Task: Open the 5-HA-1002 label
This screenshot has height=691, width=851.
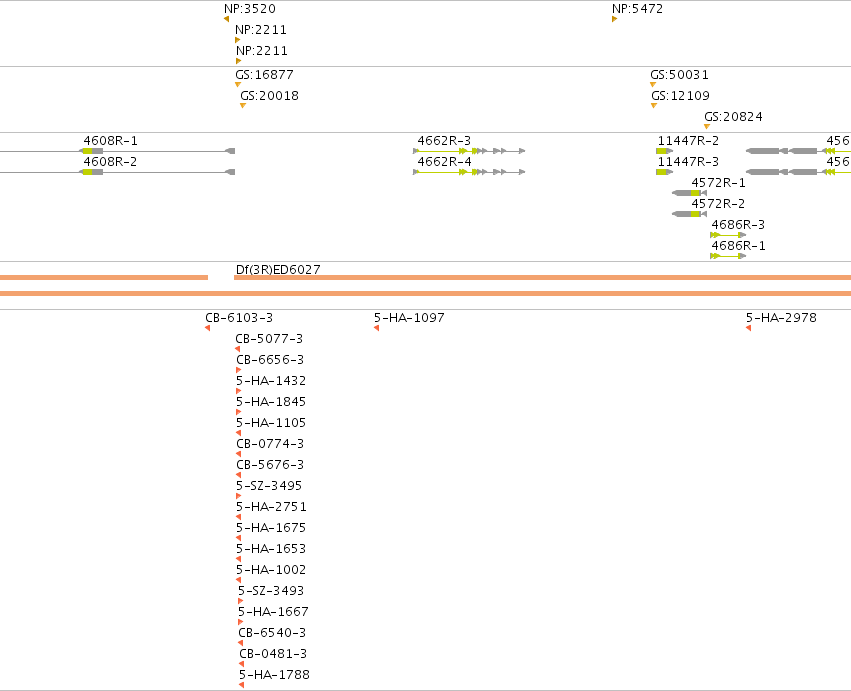Action: point(271,569)
